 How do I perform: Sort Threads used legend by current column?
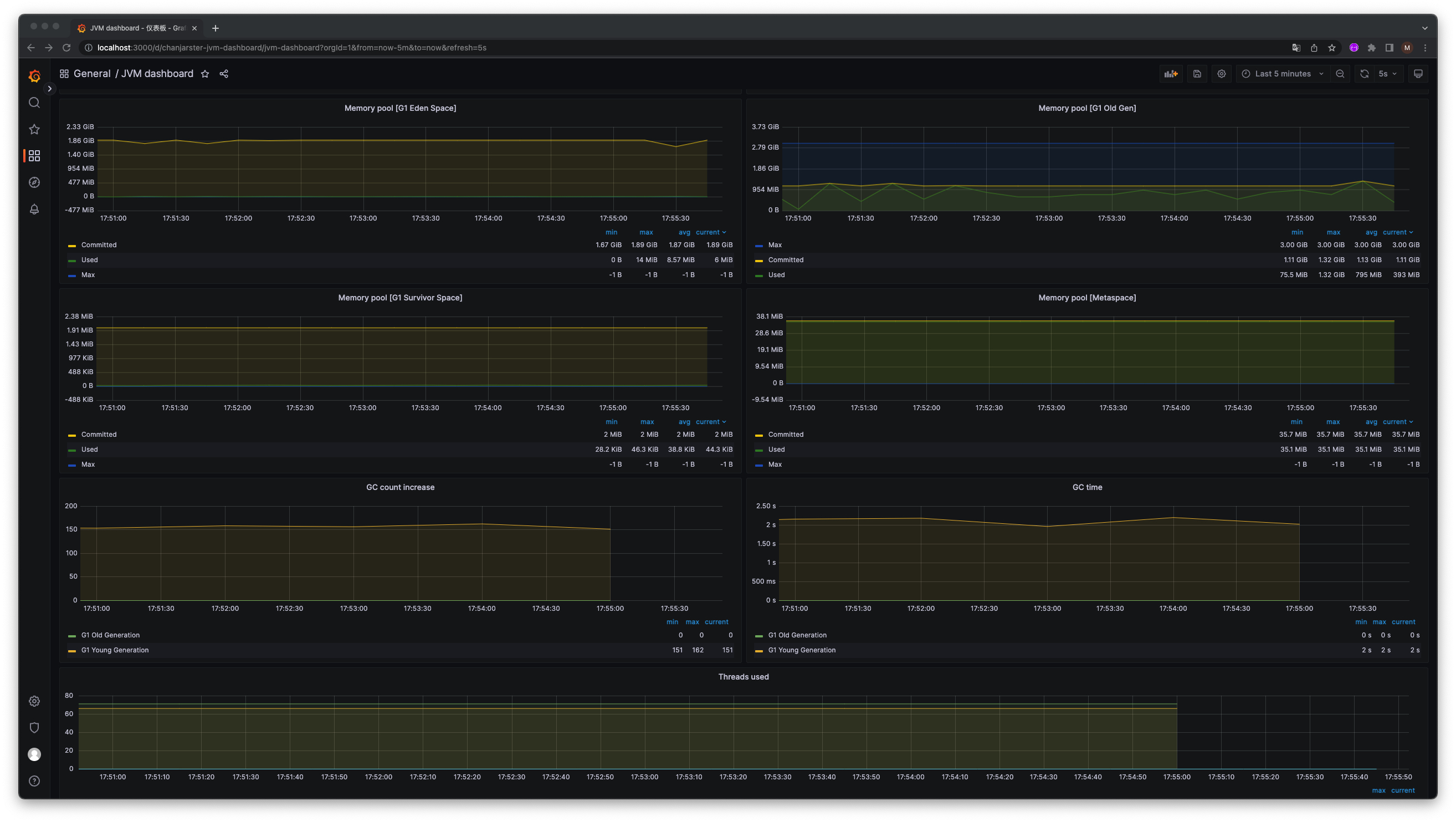1402,790
